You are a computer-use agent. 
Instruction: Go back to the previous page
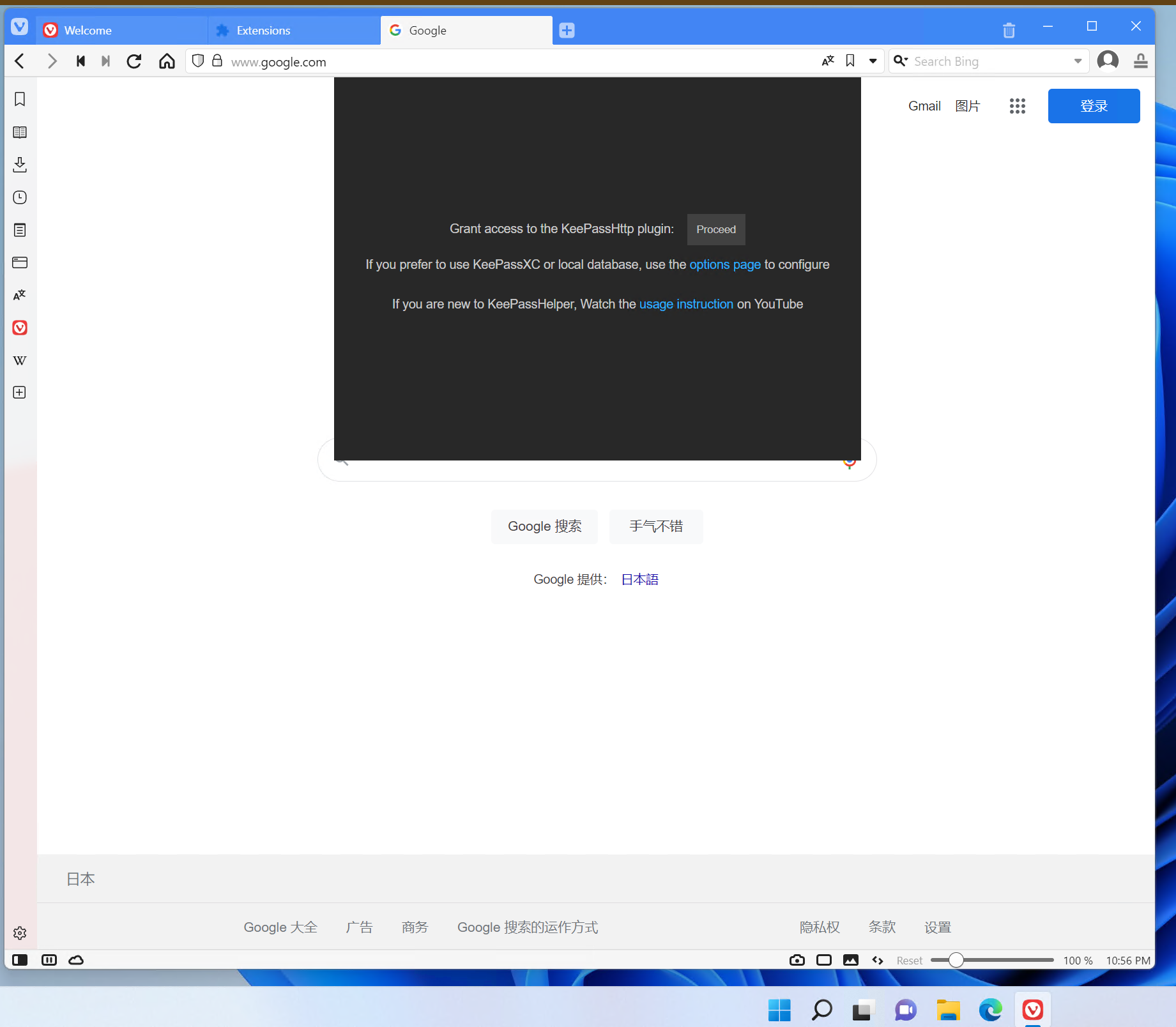point(20,61)
